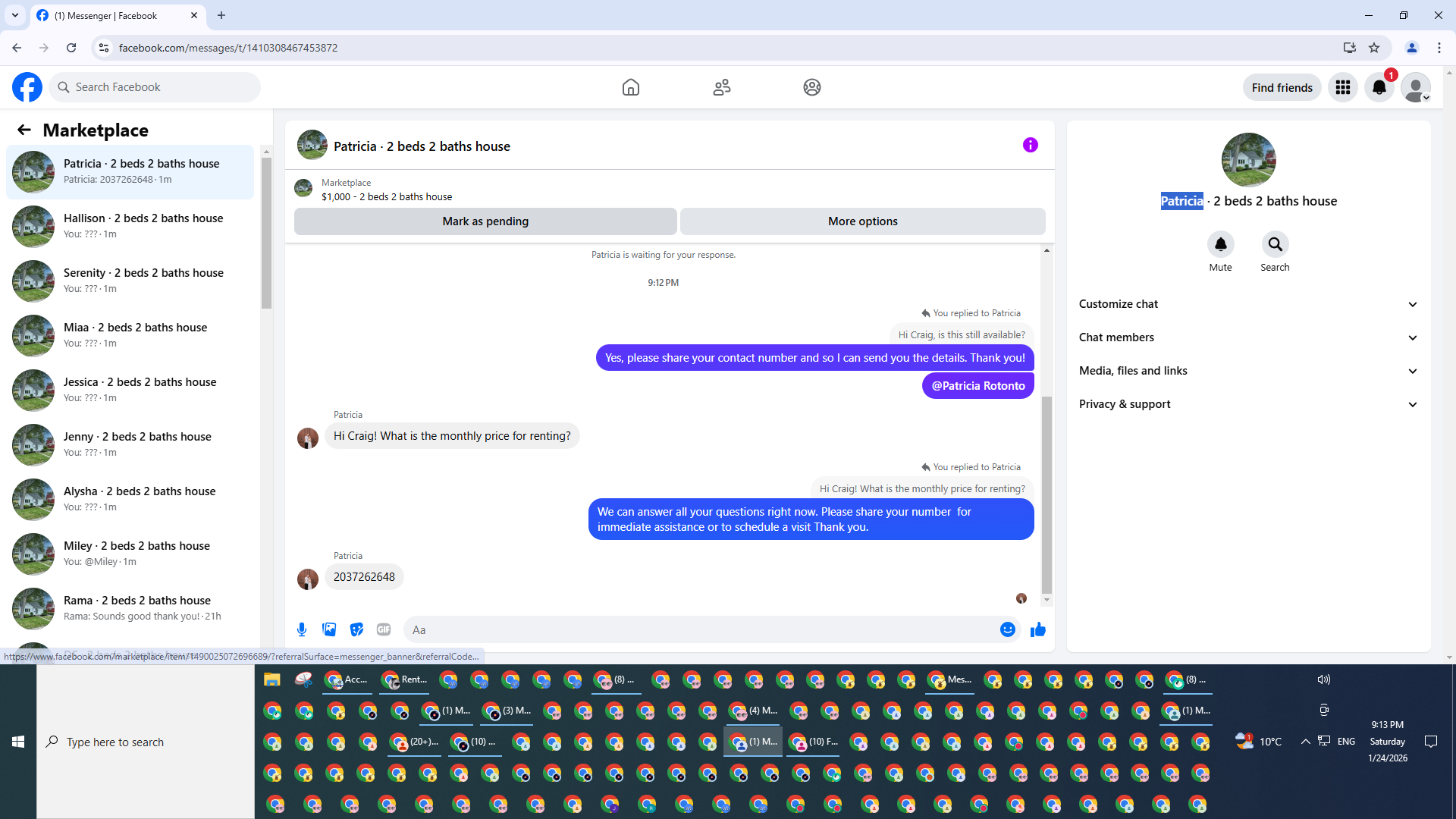1456x819 pixels.
Task: Open the sticker picker icon
Action: (356, 629)
